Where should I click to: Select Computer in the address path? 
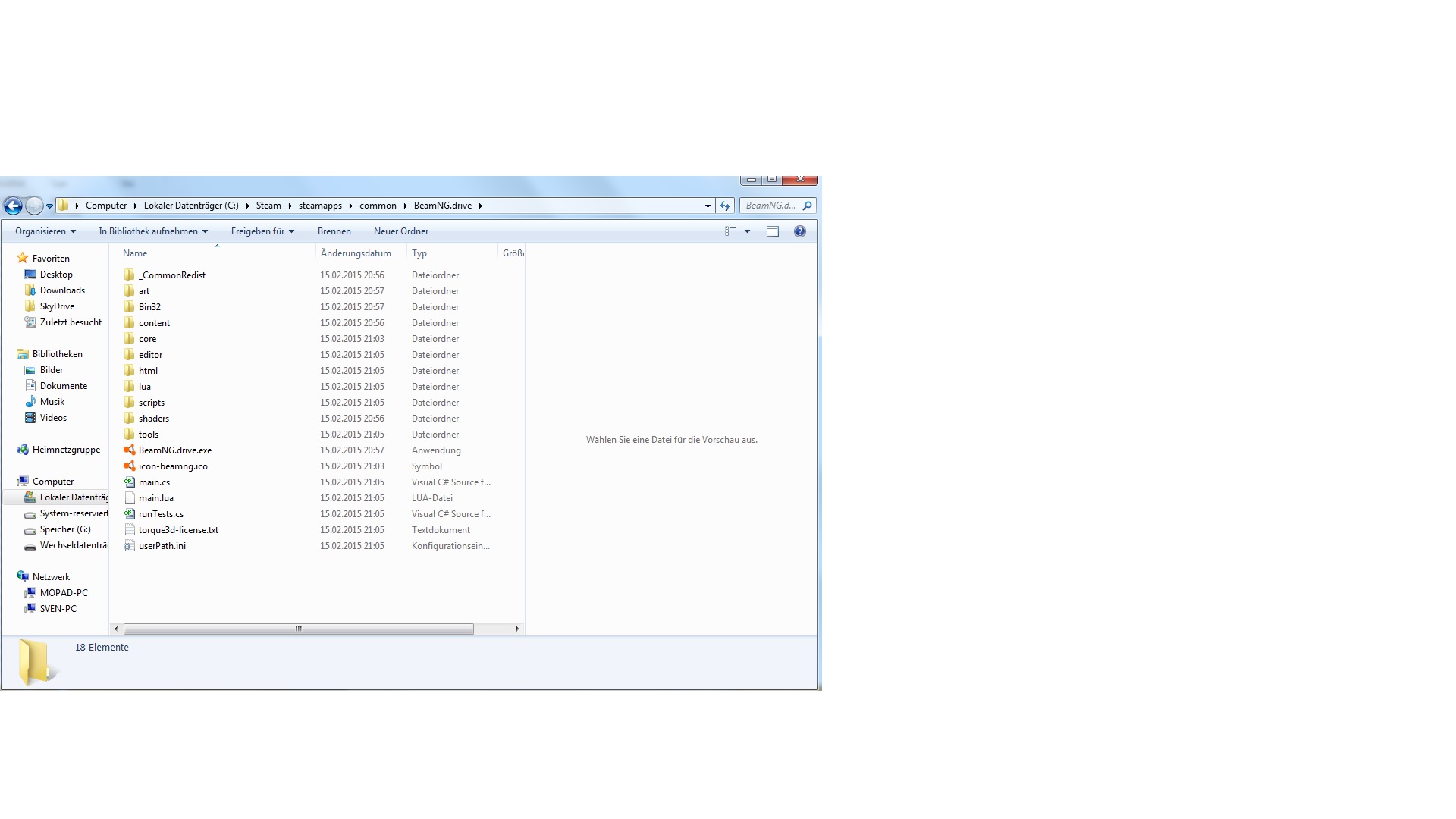(x=106, y=206)
